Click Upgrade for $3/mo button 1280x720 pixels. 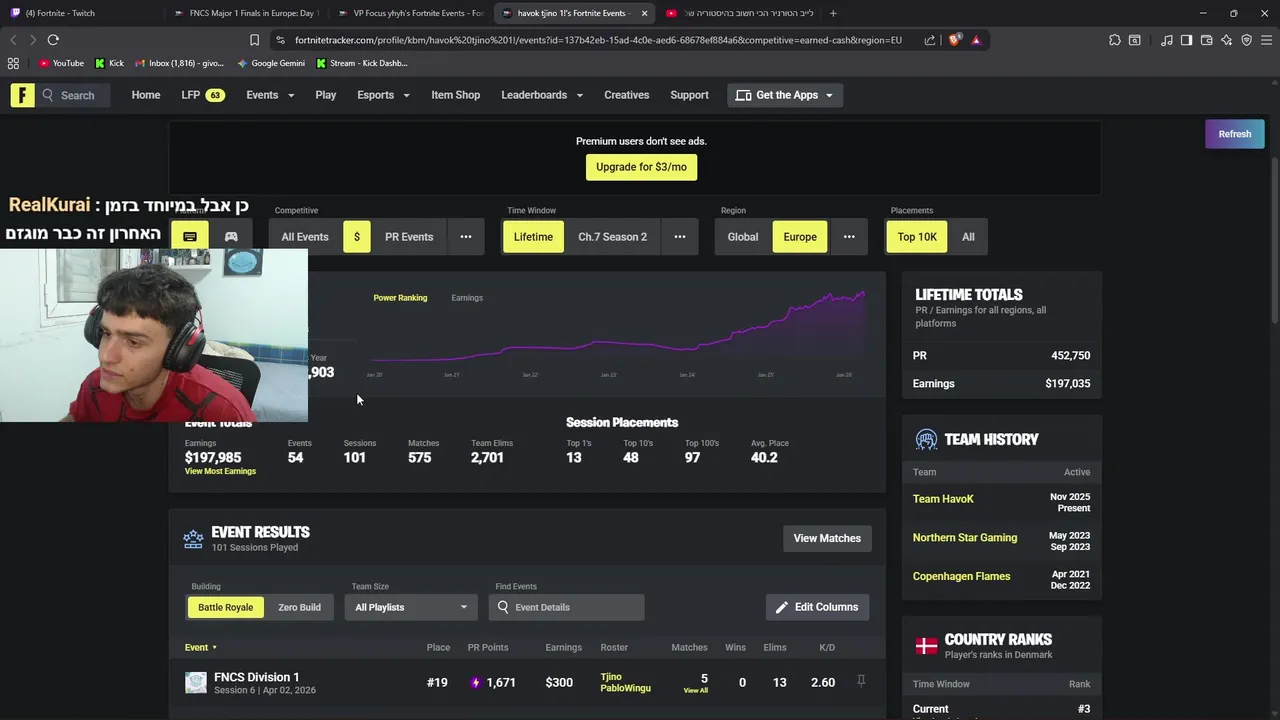[x=641, y=167]
